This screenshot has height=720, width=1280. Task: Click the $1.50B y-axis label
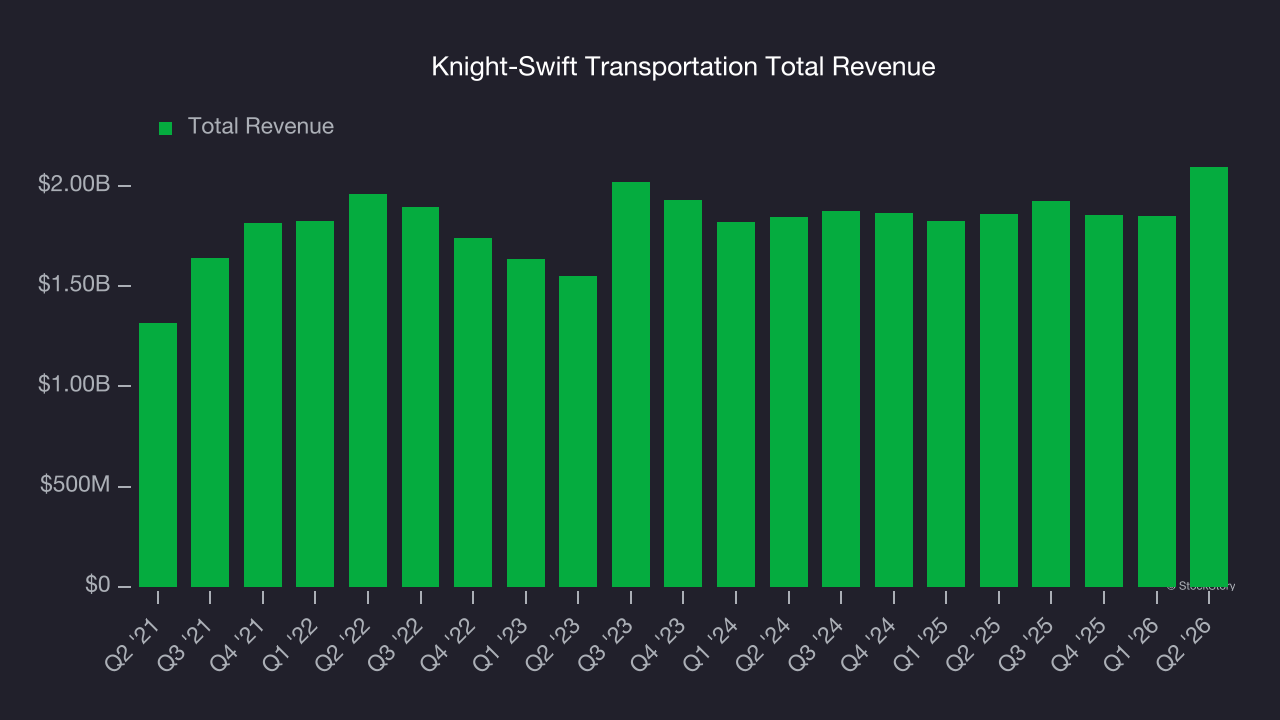(x=74, y=284)
